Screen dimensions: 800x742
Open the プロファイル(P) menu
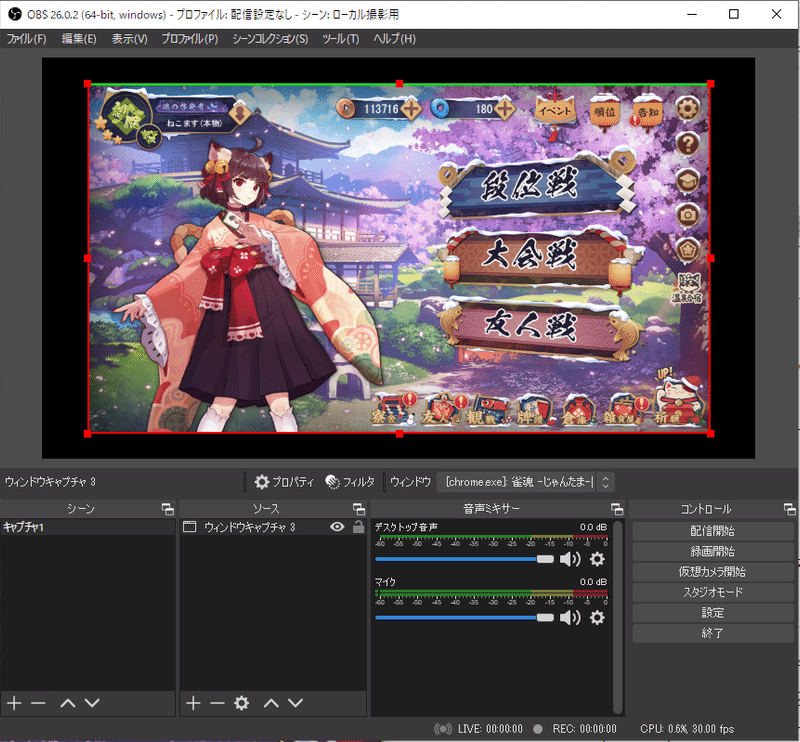coord(190,39)
